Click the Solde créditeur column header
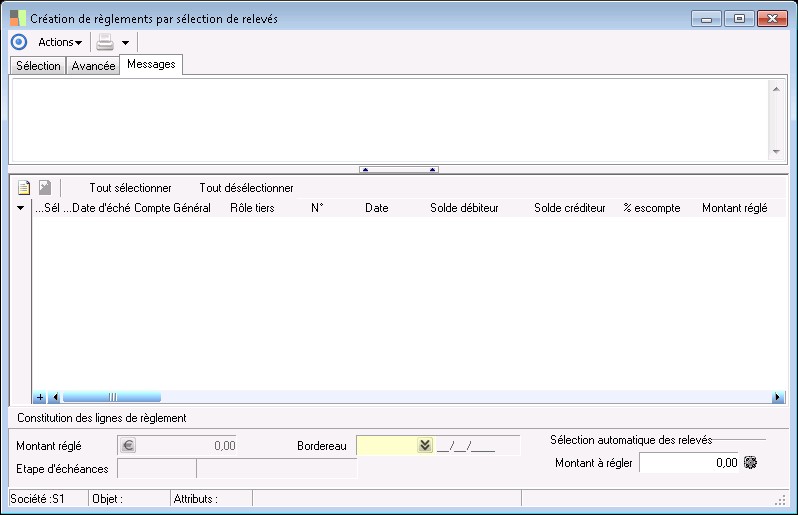This screenshot has height=515, width=798. click(x=569, y=208)
